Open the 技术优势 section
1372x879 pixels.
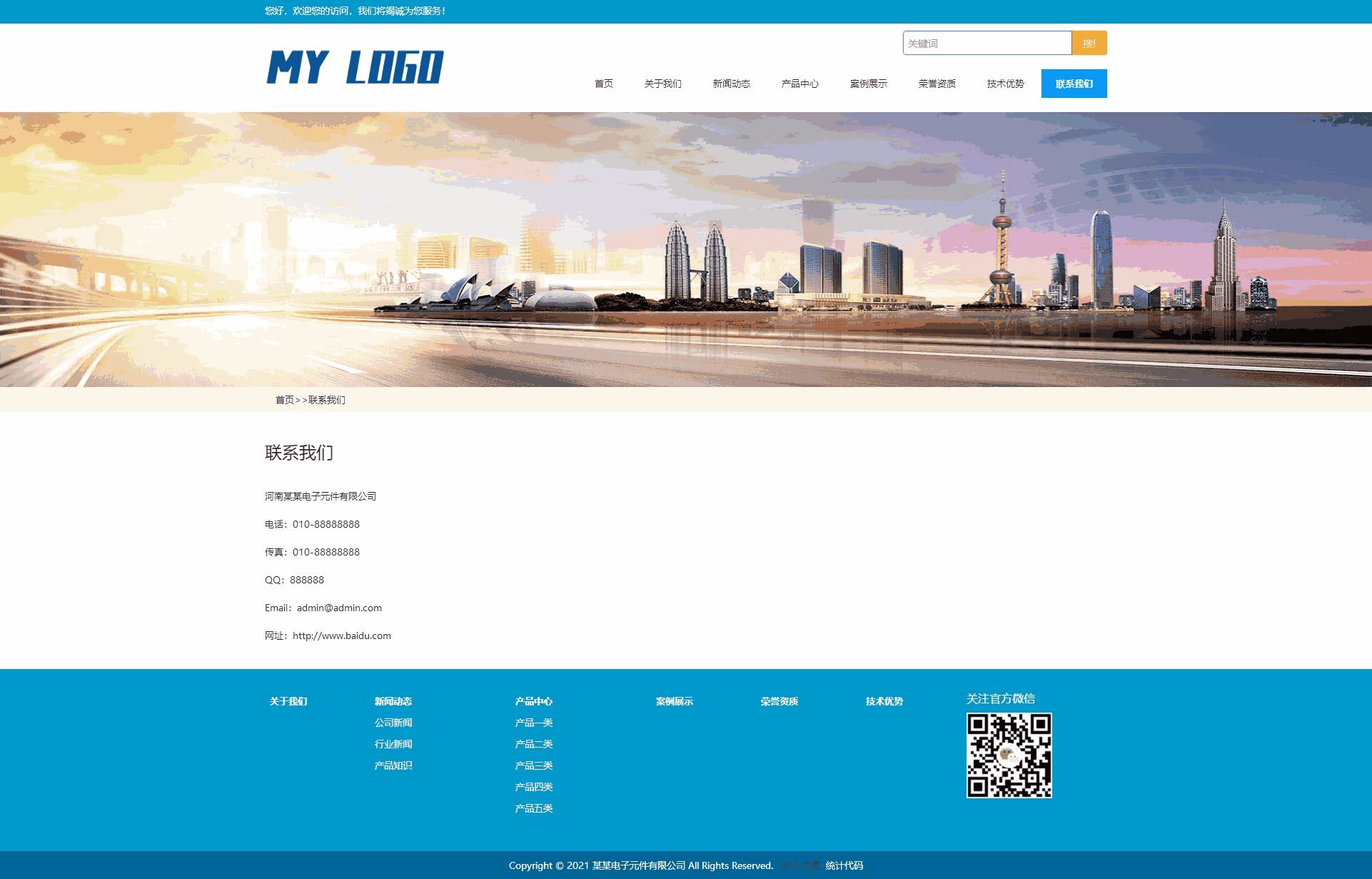tap(1005, 83)
